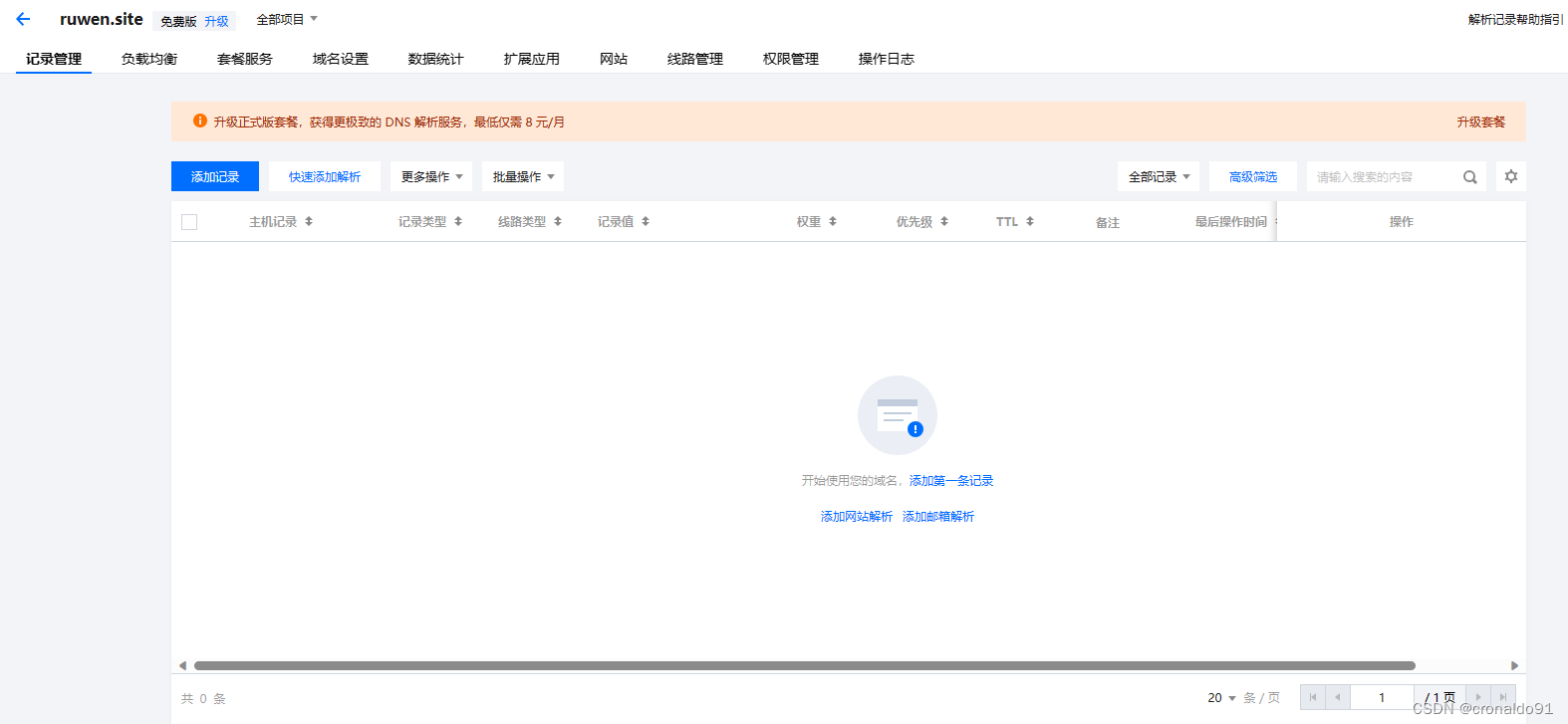This screenshot has width=1568, height=724.
Task: Open 全部项目 dropdown
Action: point(287,19)
